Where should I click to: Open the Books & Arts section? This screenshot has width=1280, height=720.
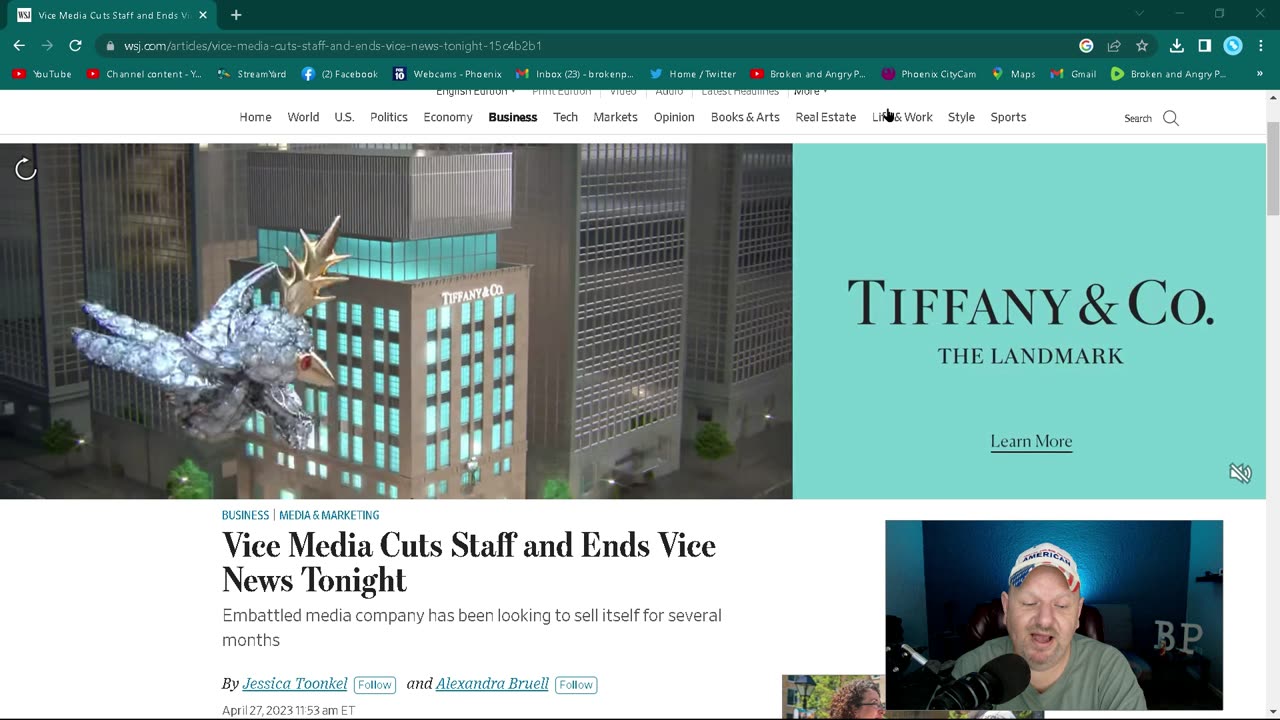[745, 117]
